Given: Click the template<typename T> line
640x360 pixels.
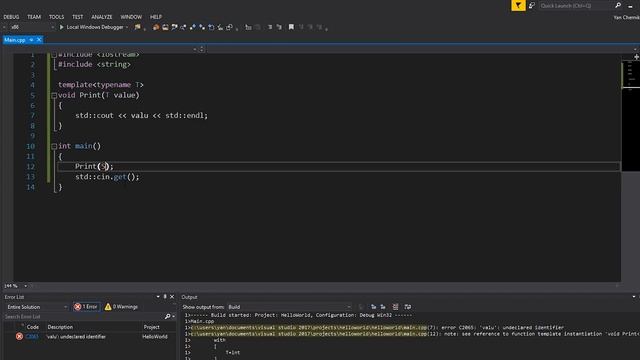Looking at the screenshot, I should (x=101, y=85).
